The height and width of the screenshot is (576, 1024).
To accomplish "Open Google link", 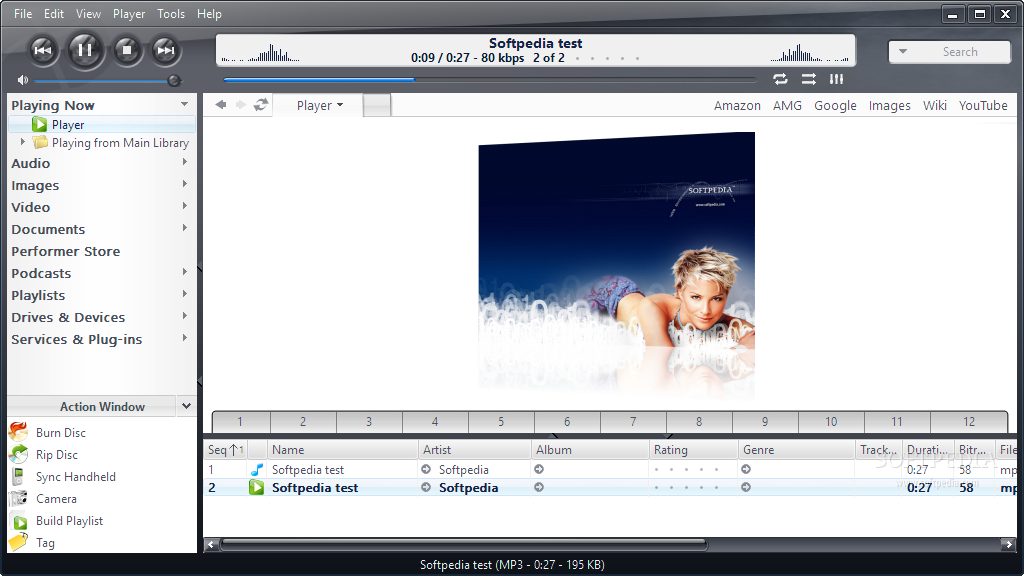I will pyautogui.click(x=835, y=105).
